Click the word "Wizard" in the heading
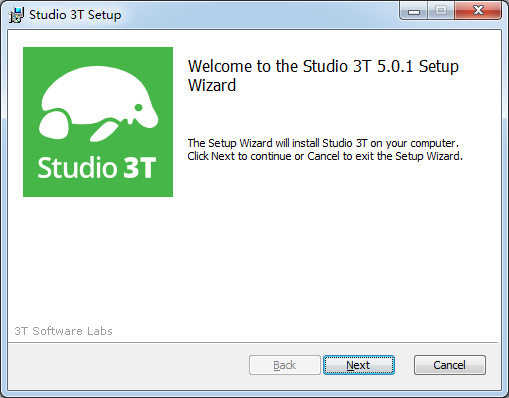The width and height of the screenshot is (509, 398). [212, 85]
